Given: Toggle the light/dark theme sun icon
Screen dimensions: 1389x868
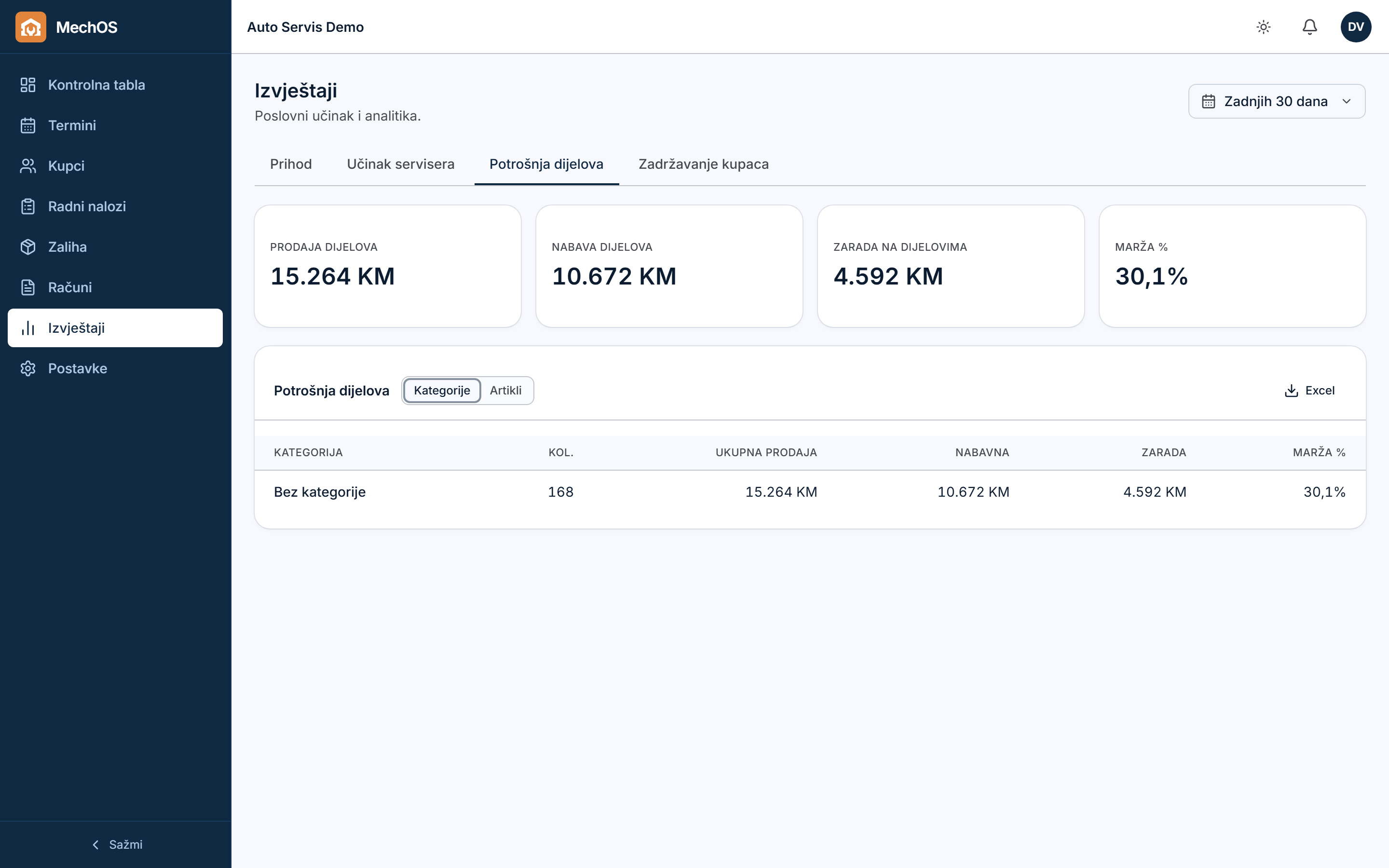Looking at the screenshot, I should point(1263,27).
